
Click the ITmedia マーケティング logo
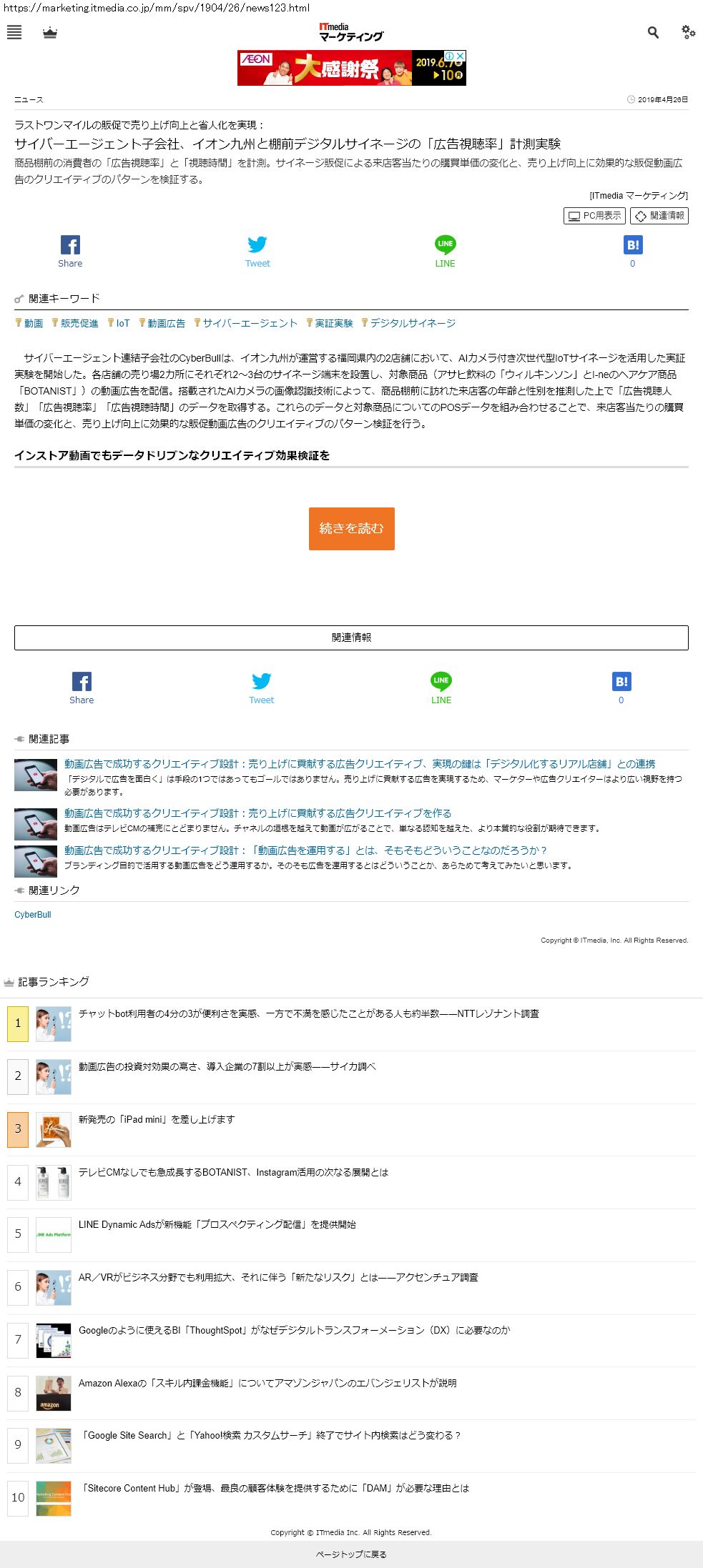point(351,32)
